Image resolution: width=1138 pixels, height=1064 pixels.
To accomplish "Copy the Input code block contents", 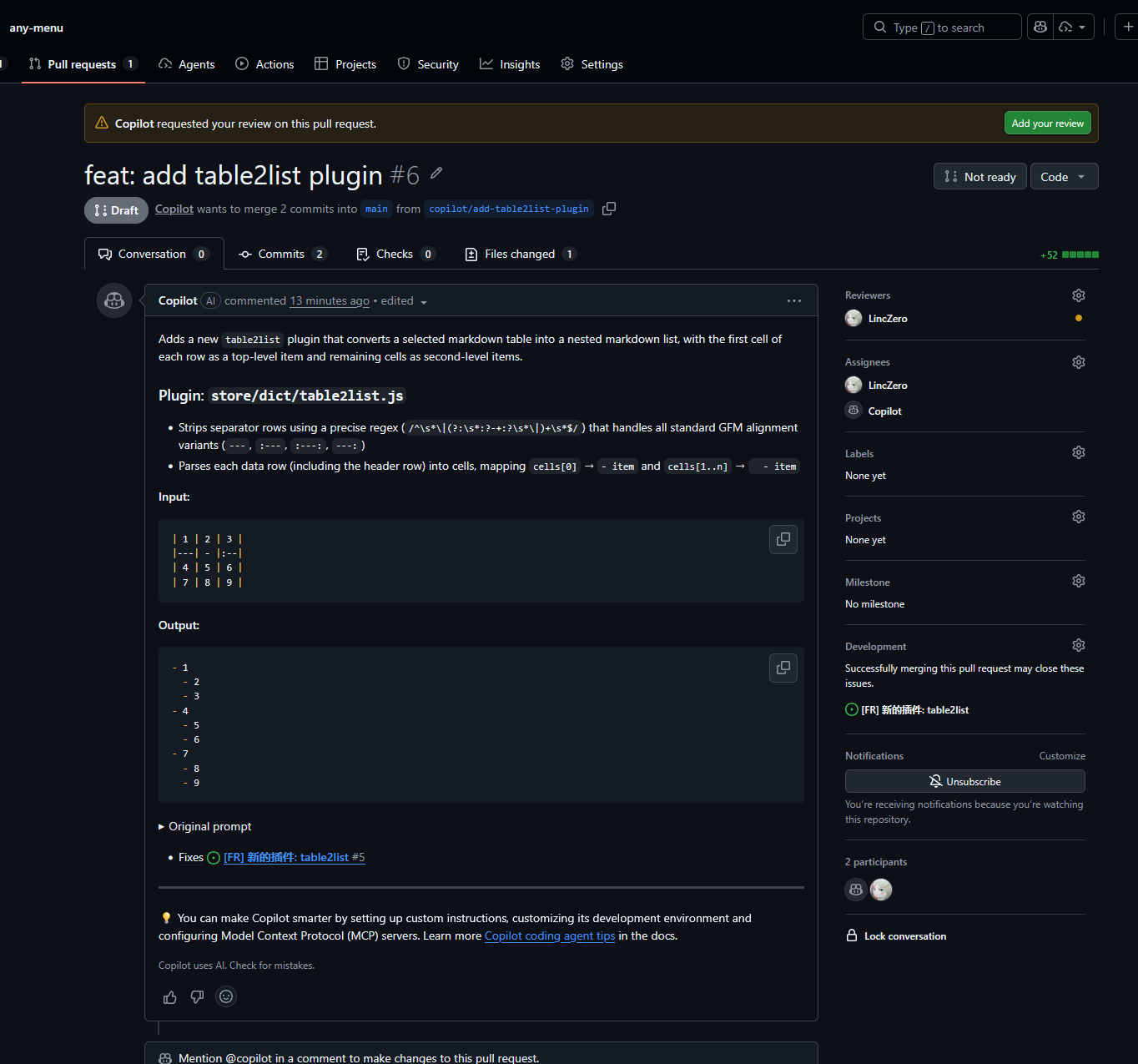I will click(783, 539).
